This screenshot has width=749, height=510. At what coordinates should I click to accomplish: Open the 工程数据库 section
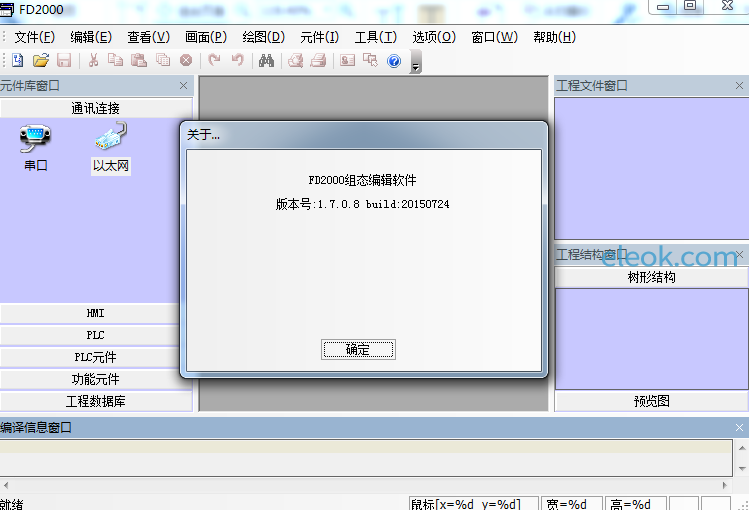click(x=96, y=401)
